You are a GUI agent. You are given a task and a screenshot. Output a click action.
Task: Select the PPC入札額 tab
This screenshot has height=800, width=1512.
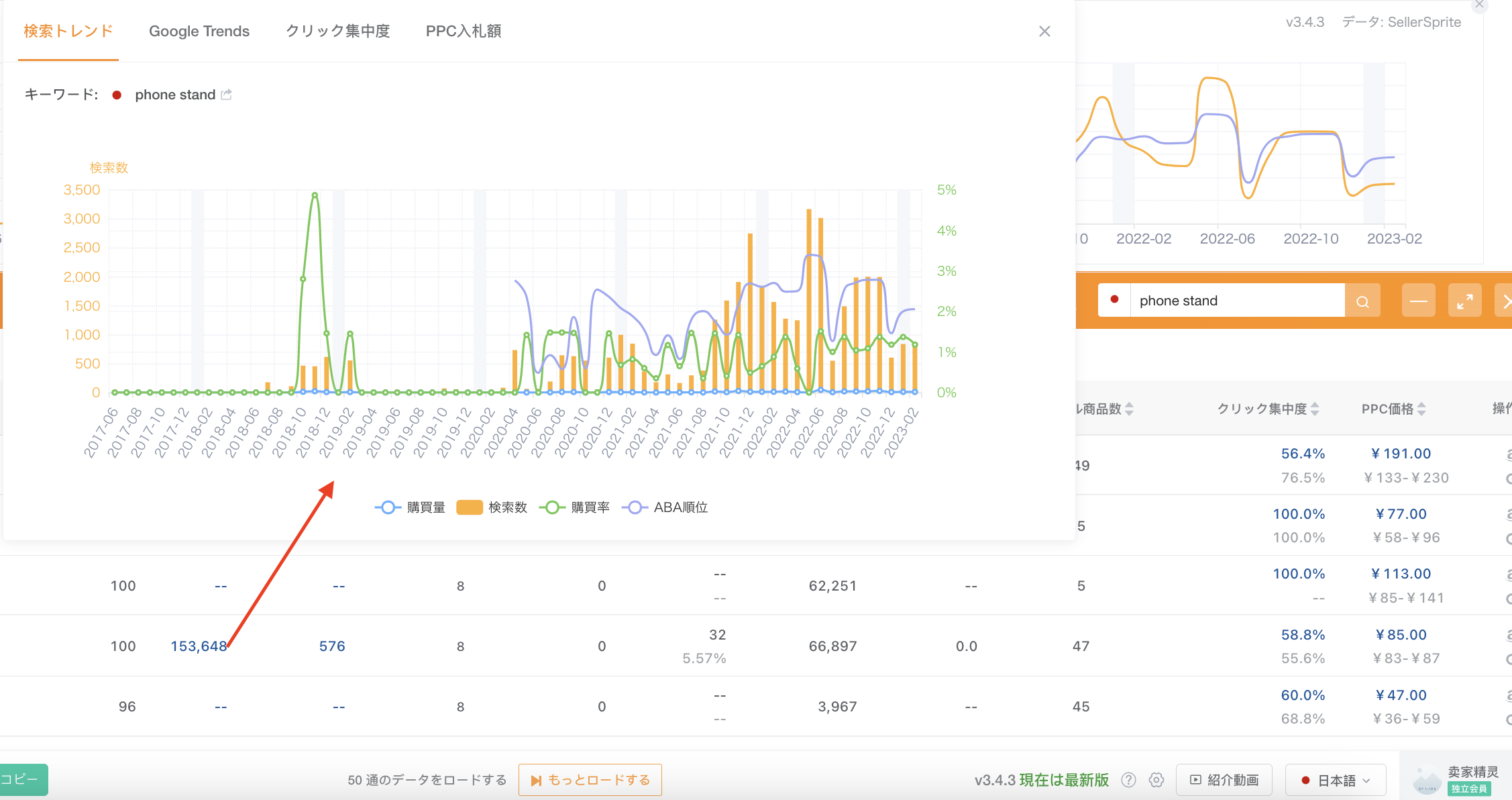click(x=464, y=31)
